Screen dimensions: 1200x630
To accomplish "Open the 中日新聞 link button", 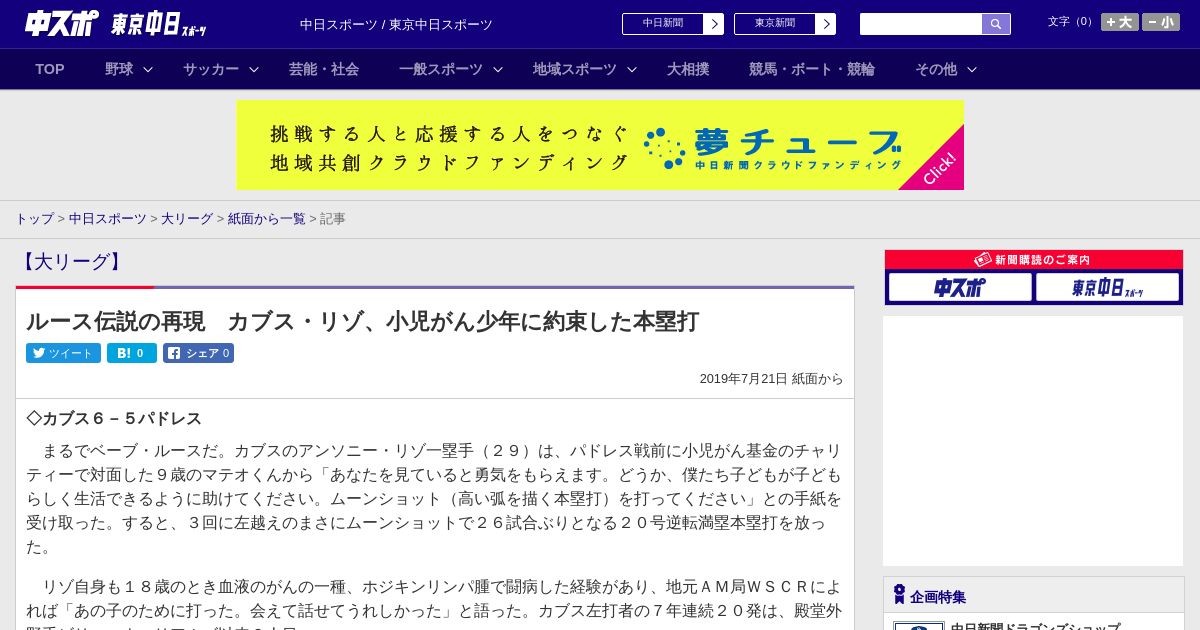I will (663, 24).
